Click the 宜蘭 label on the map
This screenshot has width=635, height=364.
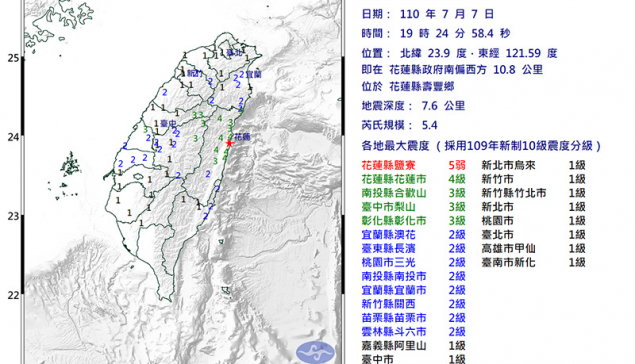[254, 74]
